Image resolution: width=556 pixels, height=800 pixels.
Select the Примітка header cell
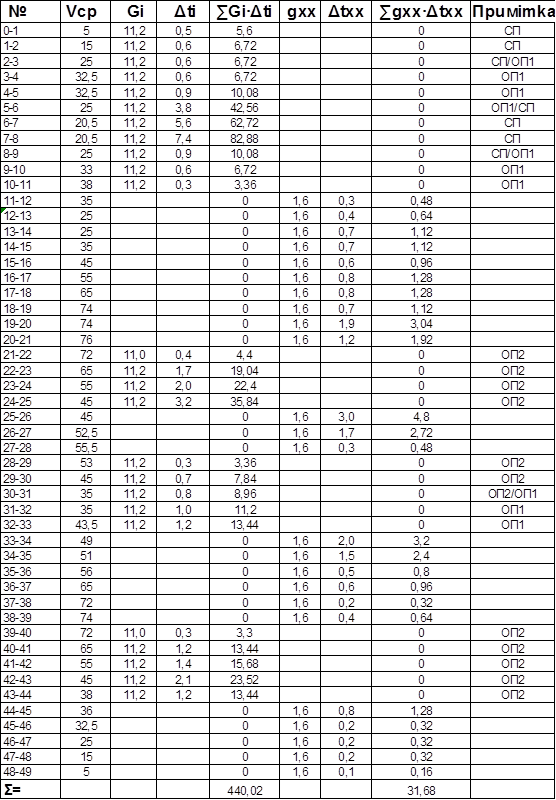[513, 13]
